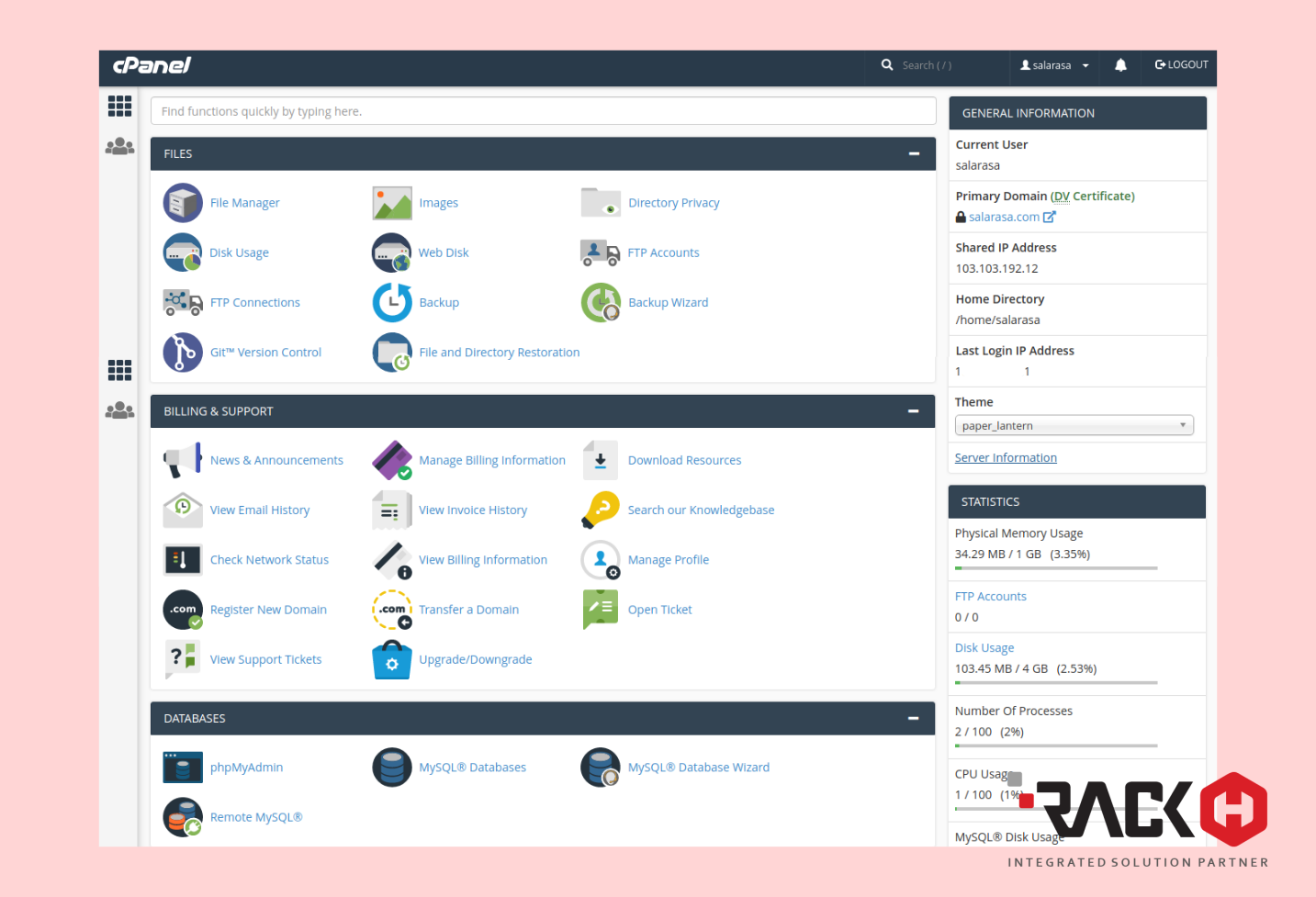Expand the salarasa user menu
Image resolution: width=1316 pixels, height=897 pixels.
tap(1054, 65)
